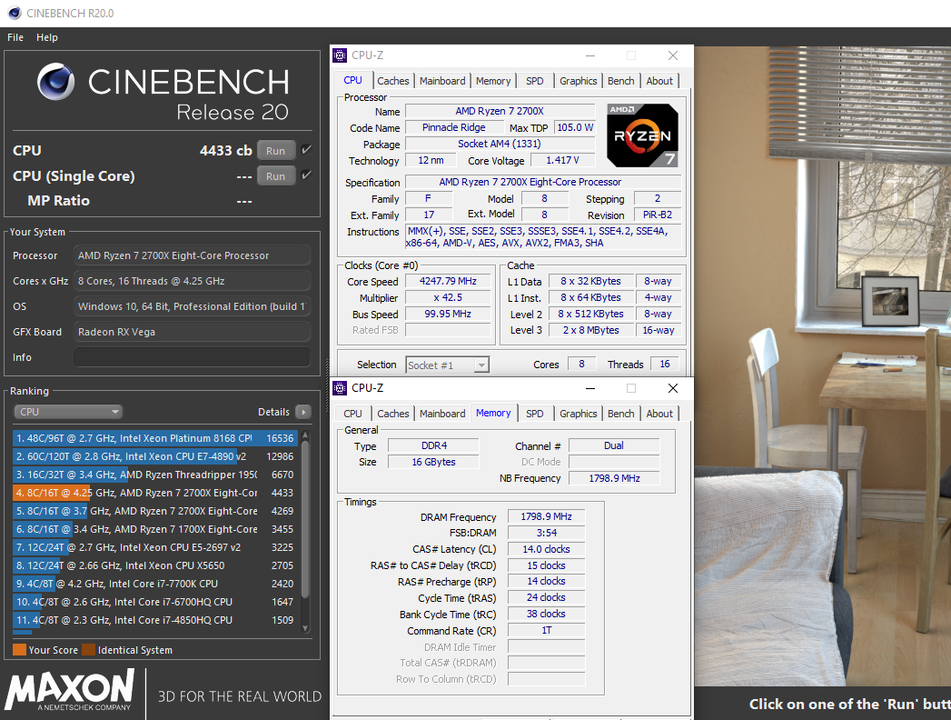This screenshot has width=951, height=720.
Task: Select ranking row Intel Core i7-6700HQ
Action: pos(155,602)
